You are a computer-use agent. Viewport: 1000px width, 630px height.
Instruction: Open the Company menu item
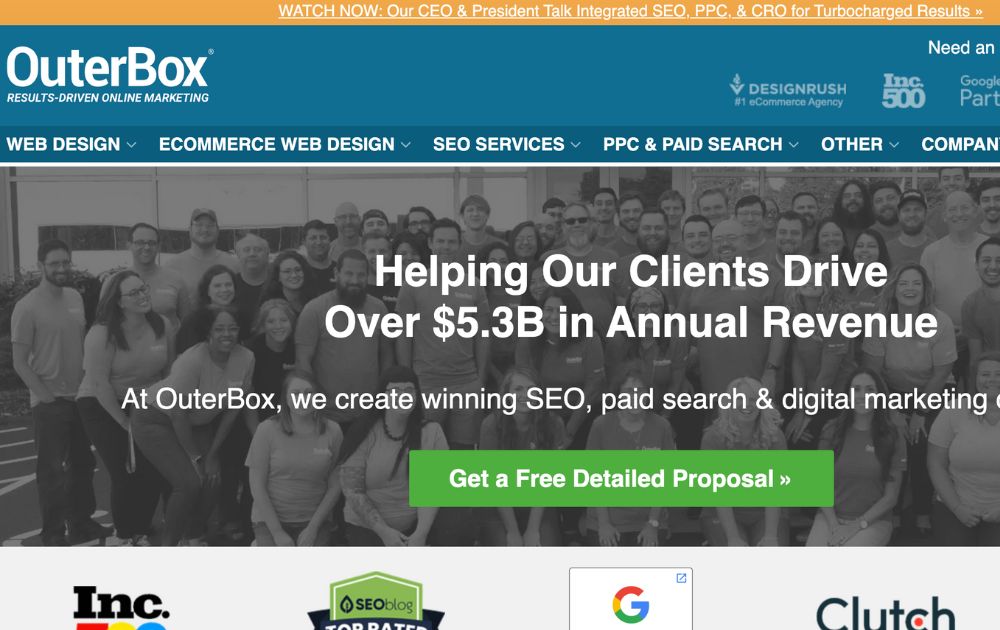coord(960,144)
